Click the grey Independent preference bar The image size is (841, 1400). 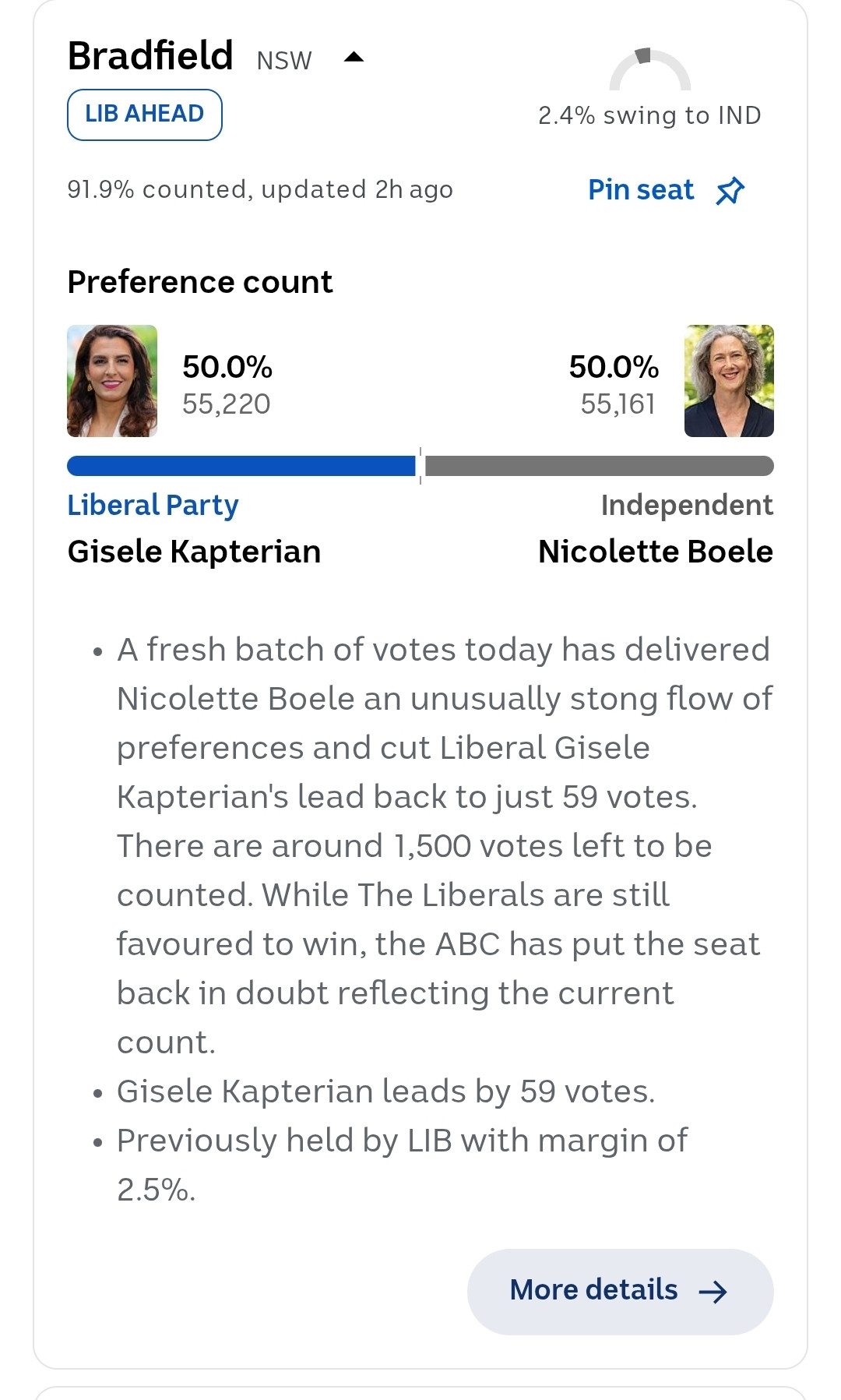click(x=600, y=466)
